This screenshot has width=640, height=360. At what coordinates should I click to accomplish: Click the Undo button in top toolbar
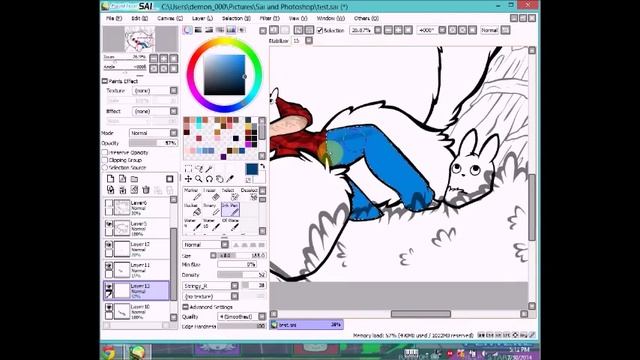274,30
